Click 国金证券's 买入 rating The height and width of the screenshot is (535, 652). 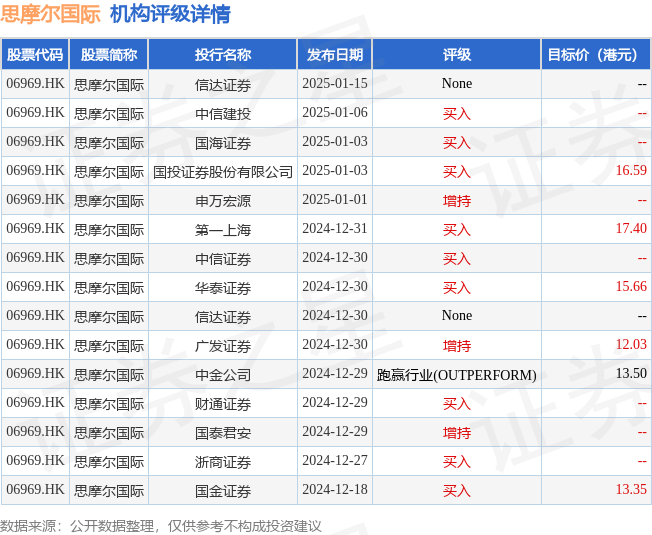[457, 491]
